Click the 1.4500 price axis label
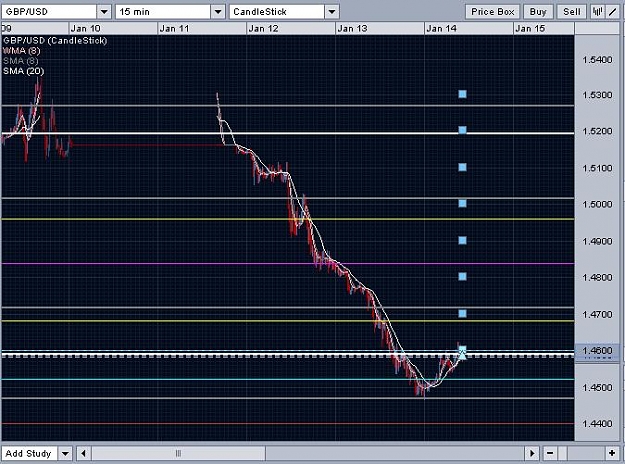 point(597,387)
